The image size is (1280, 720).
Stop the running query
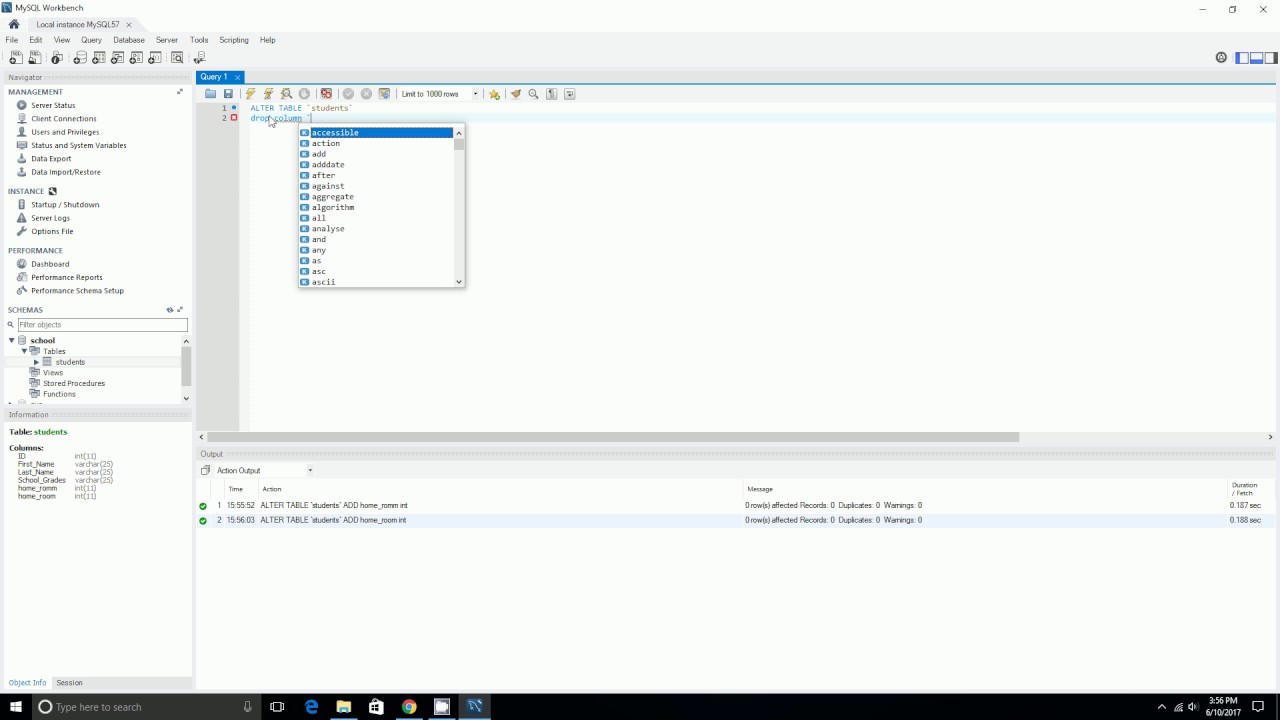(x=304, y=94)
